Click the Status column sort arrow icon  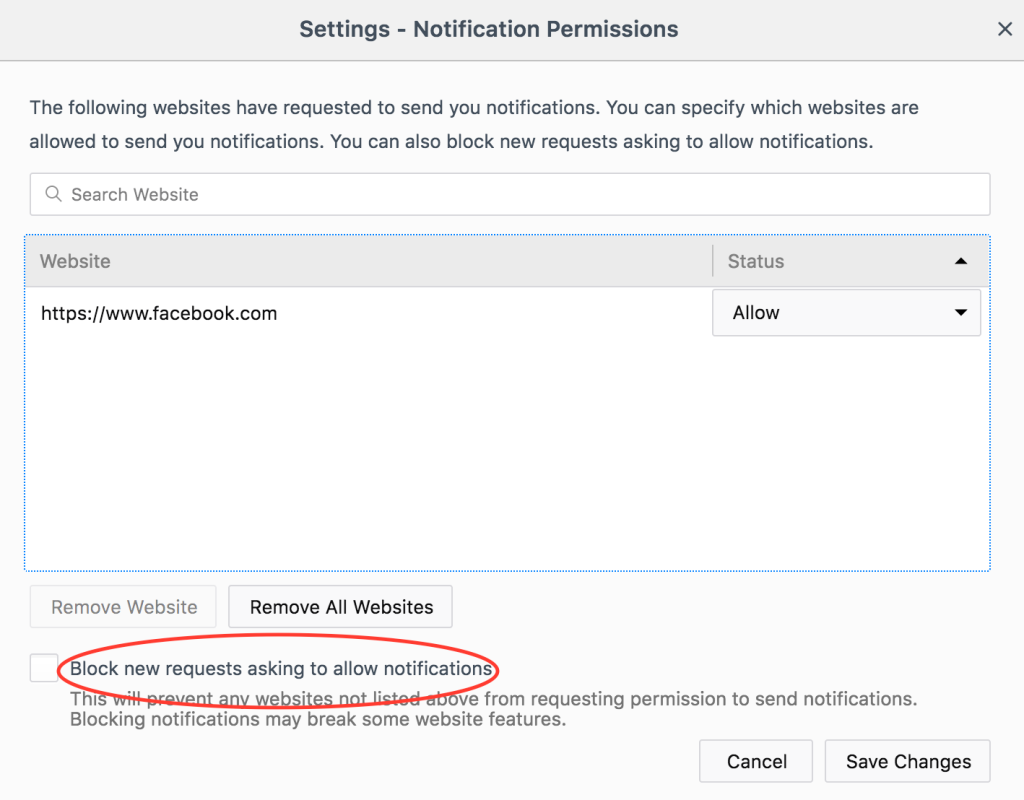click(962, 260)
